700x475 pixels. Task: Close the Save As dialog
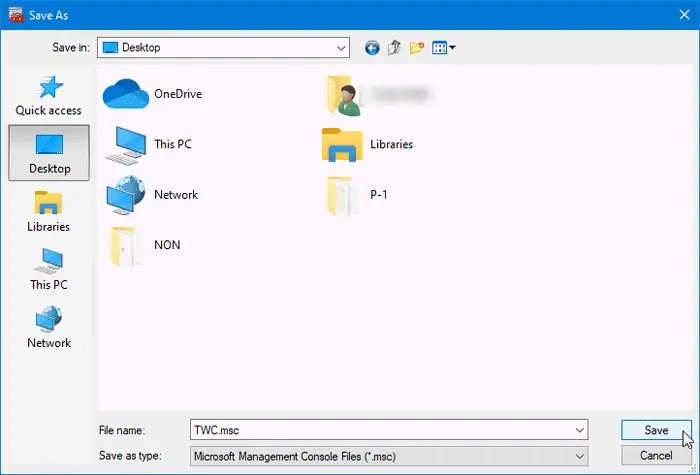pos(684,15)
